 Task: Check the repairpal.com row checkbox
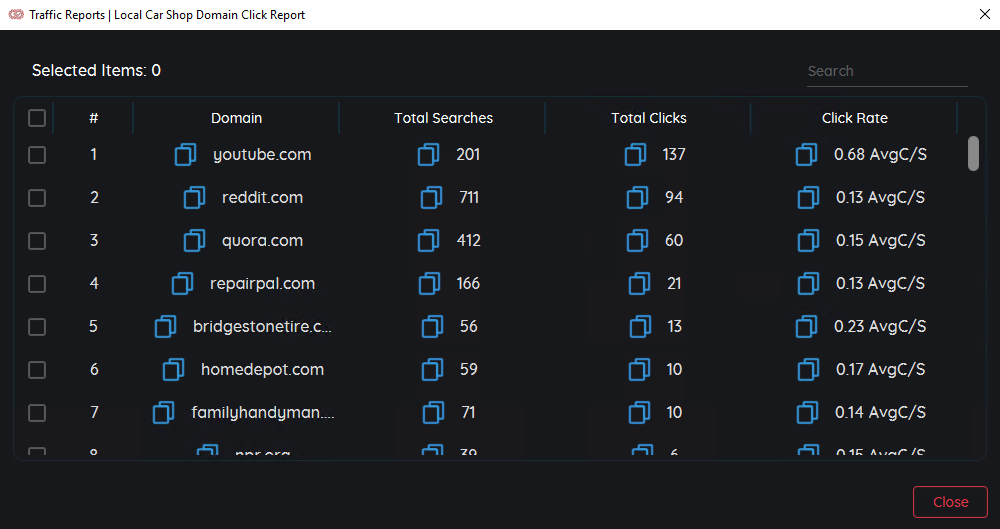(x=37, y=283)
